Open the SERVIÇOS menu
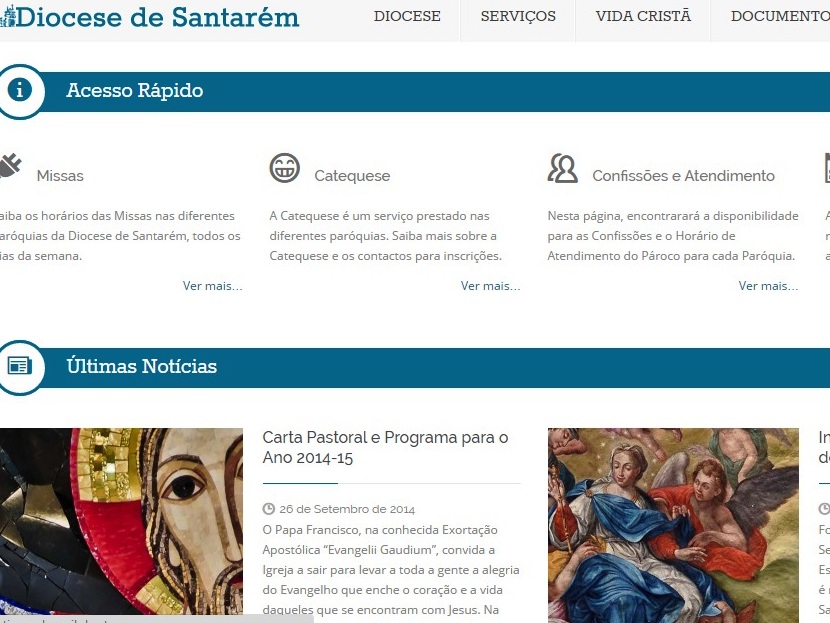The width and height of the screenshot is (830, 623). [x=518, y=16]
